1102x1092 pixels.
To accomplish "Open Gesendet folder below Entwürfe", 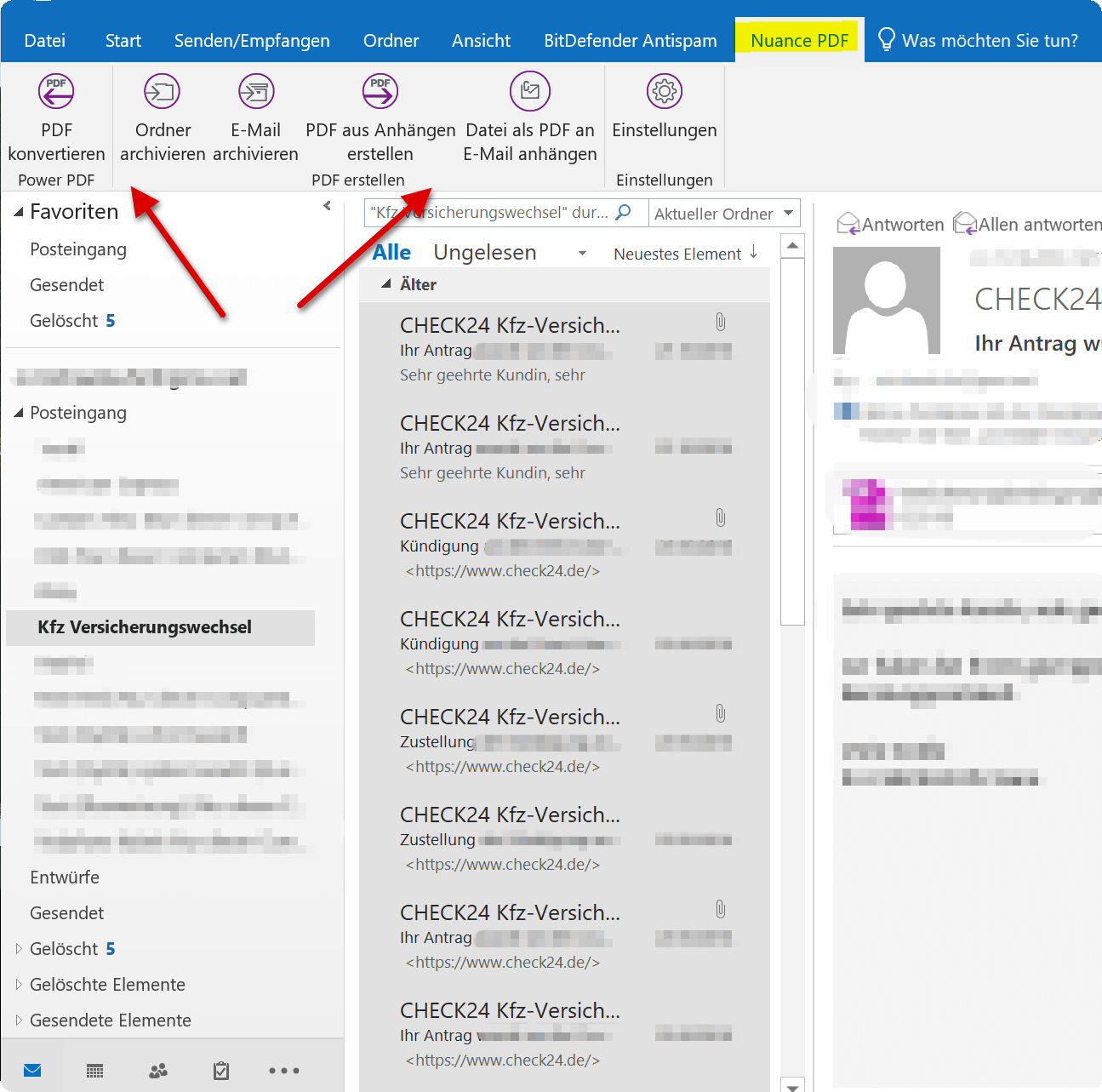I will tap(66, 913).
